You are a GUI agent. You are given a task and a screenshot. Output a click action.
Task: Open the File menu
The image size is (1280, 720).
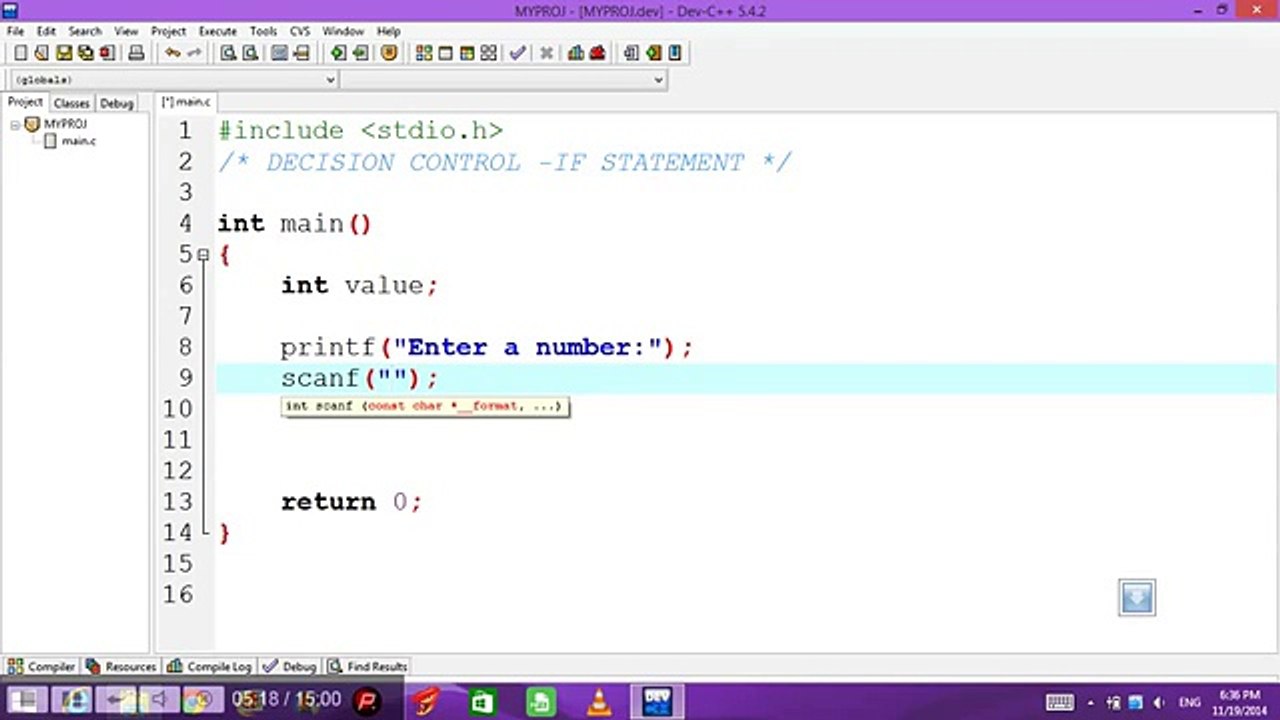[15, 31]
